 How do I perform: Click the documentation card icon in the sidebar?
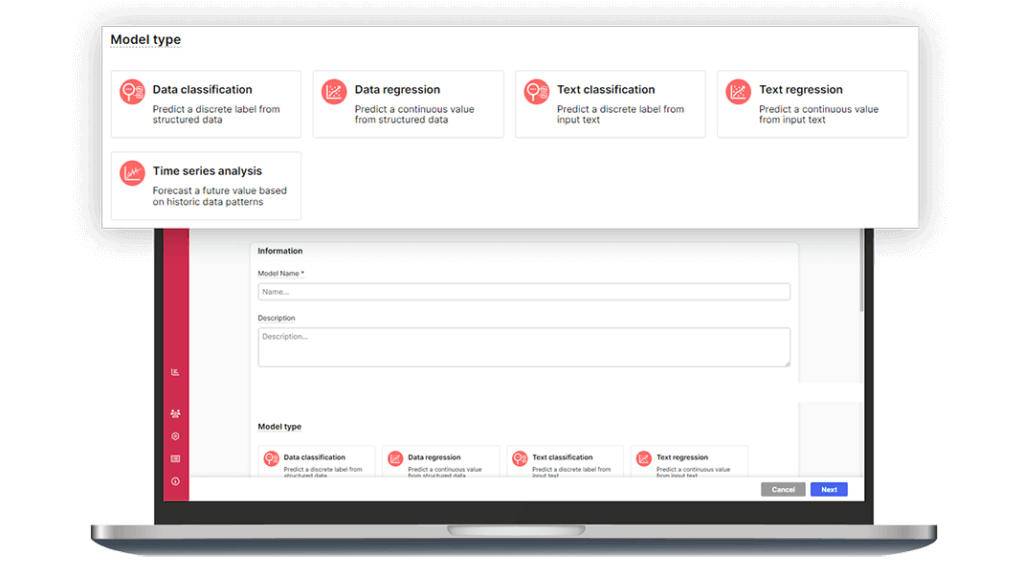coord(175,458)
